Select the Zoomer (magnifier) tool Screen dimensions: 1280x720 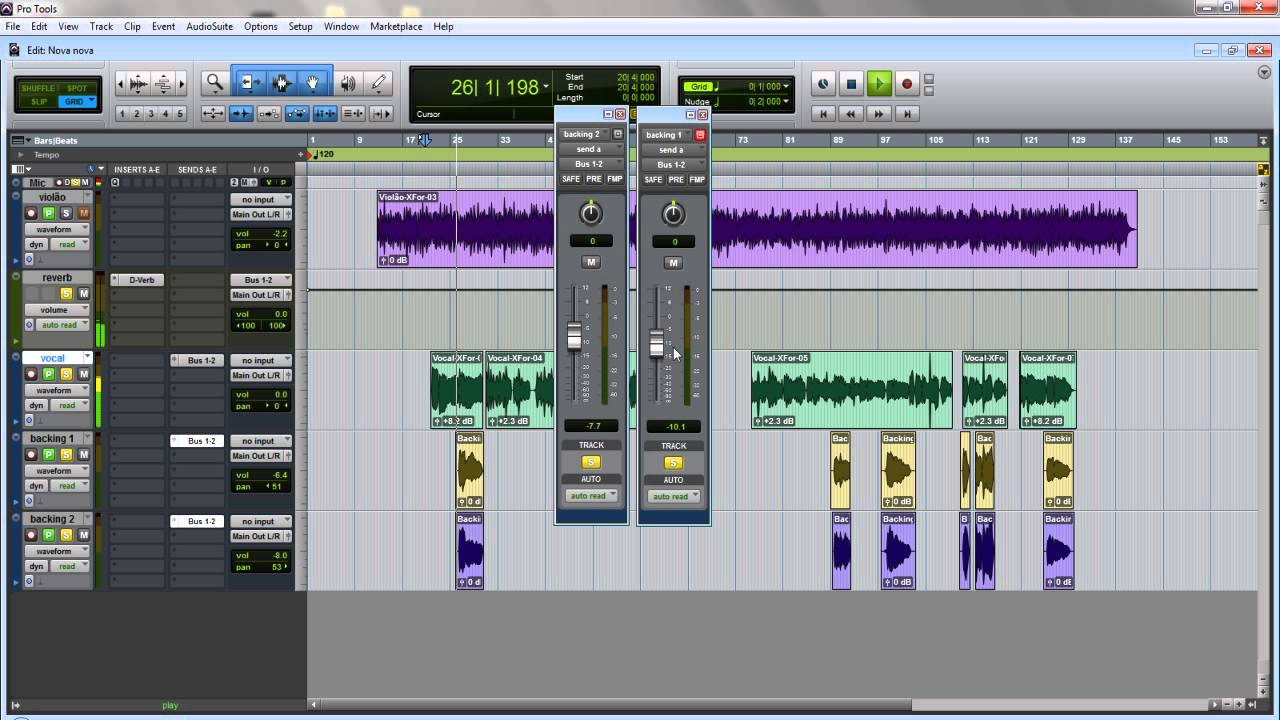(214, 84)
